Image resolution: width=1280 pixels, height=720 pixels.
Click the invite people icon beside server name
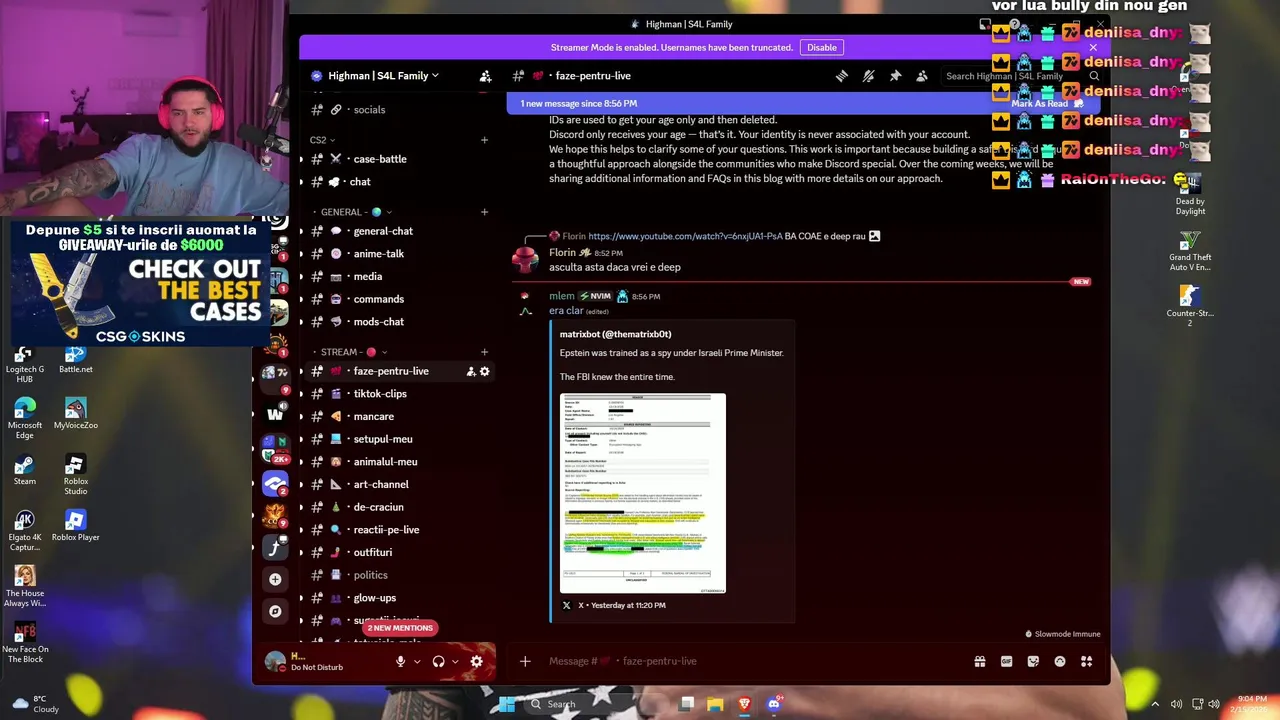point(485,76)
